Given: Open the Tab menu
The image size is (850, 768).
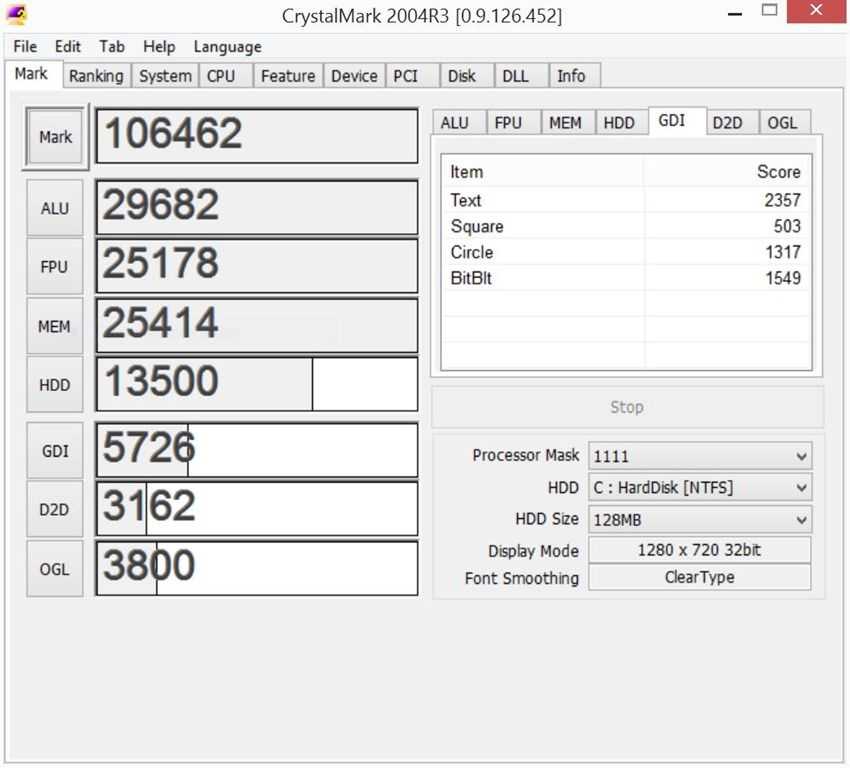Looking at the screenshot, I should [x=112, y=47].
